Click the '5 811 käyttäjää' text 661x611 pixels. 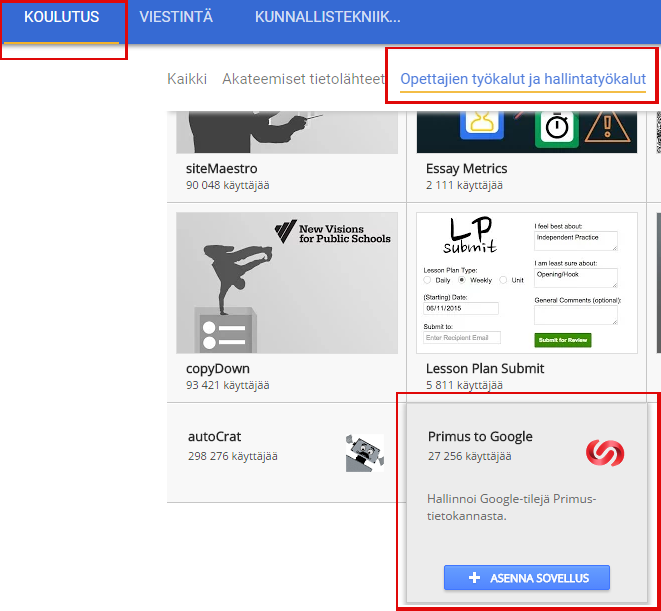click(x=464, y=385)
